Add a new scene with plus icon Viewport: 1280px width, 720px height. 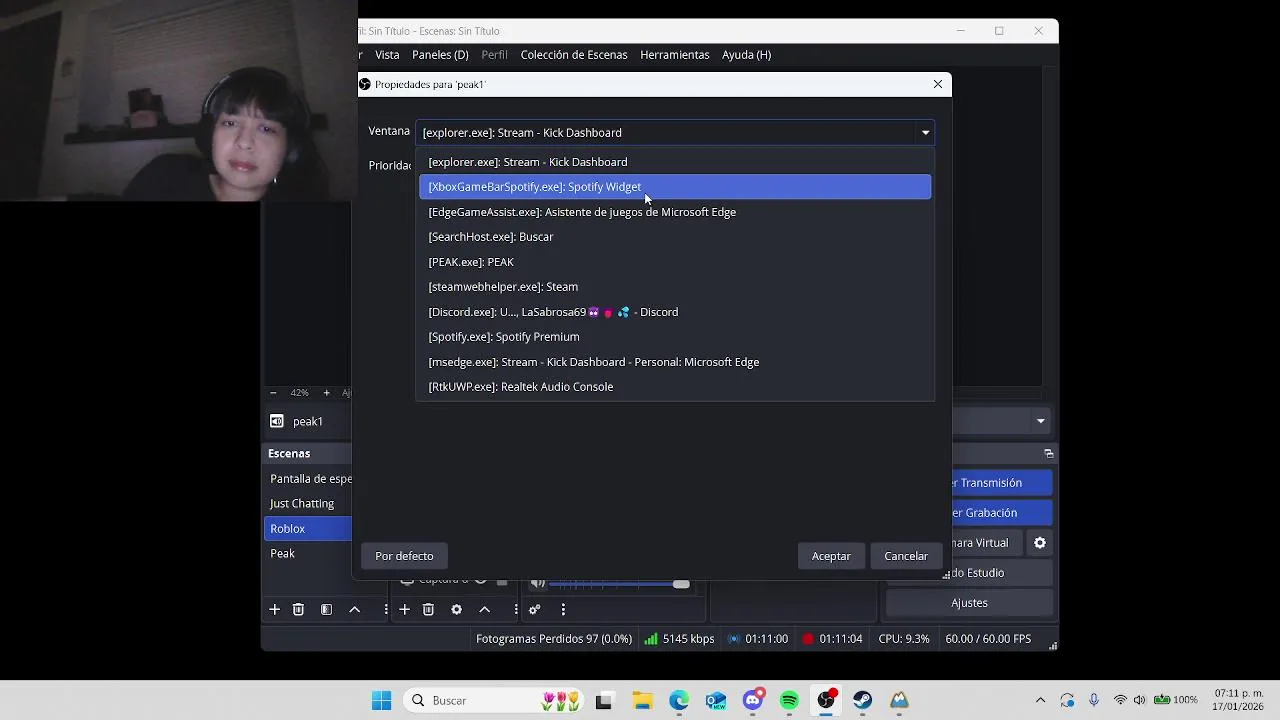pyautogui.click(x=274, y=609)
